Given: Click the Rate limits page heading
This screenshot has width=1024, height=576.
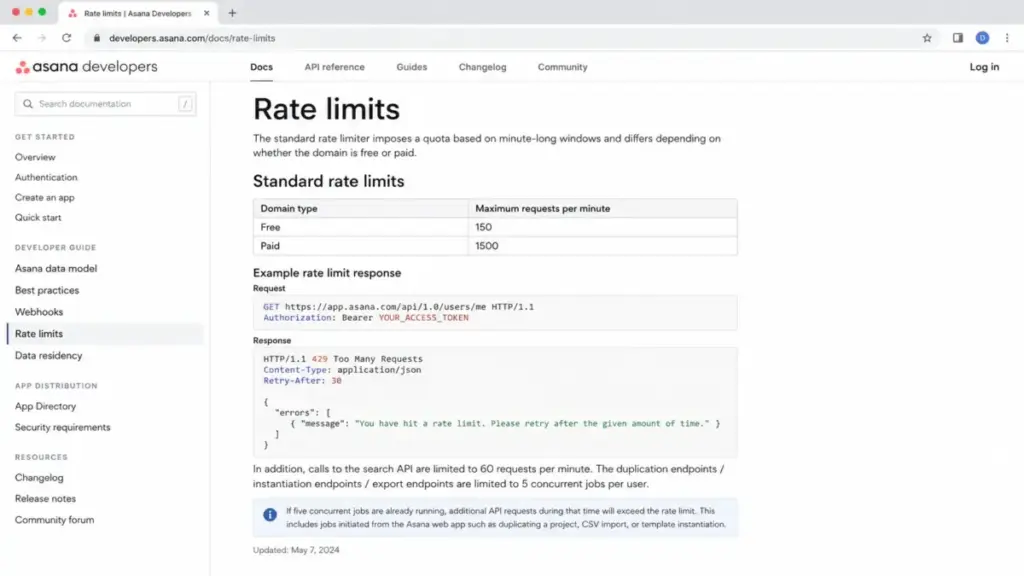Looking at the screenshot, I should click(x=326, y=109).
